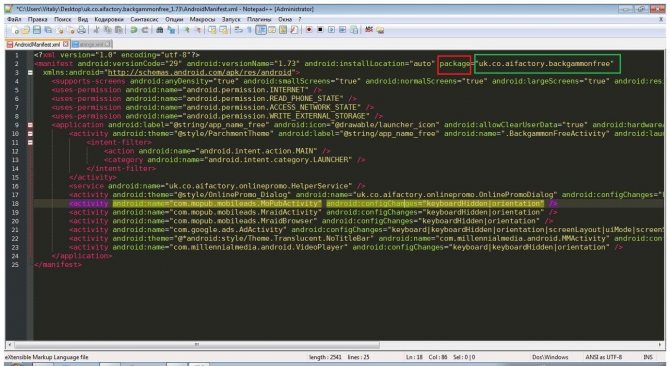Open the Replace dialog toolbar icon
The height and width of the screenshot is (366, 670).
click(171, 30)
